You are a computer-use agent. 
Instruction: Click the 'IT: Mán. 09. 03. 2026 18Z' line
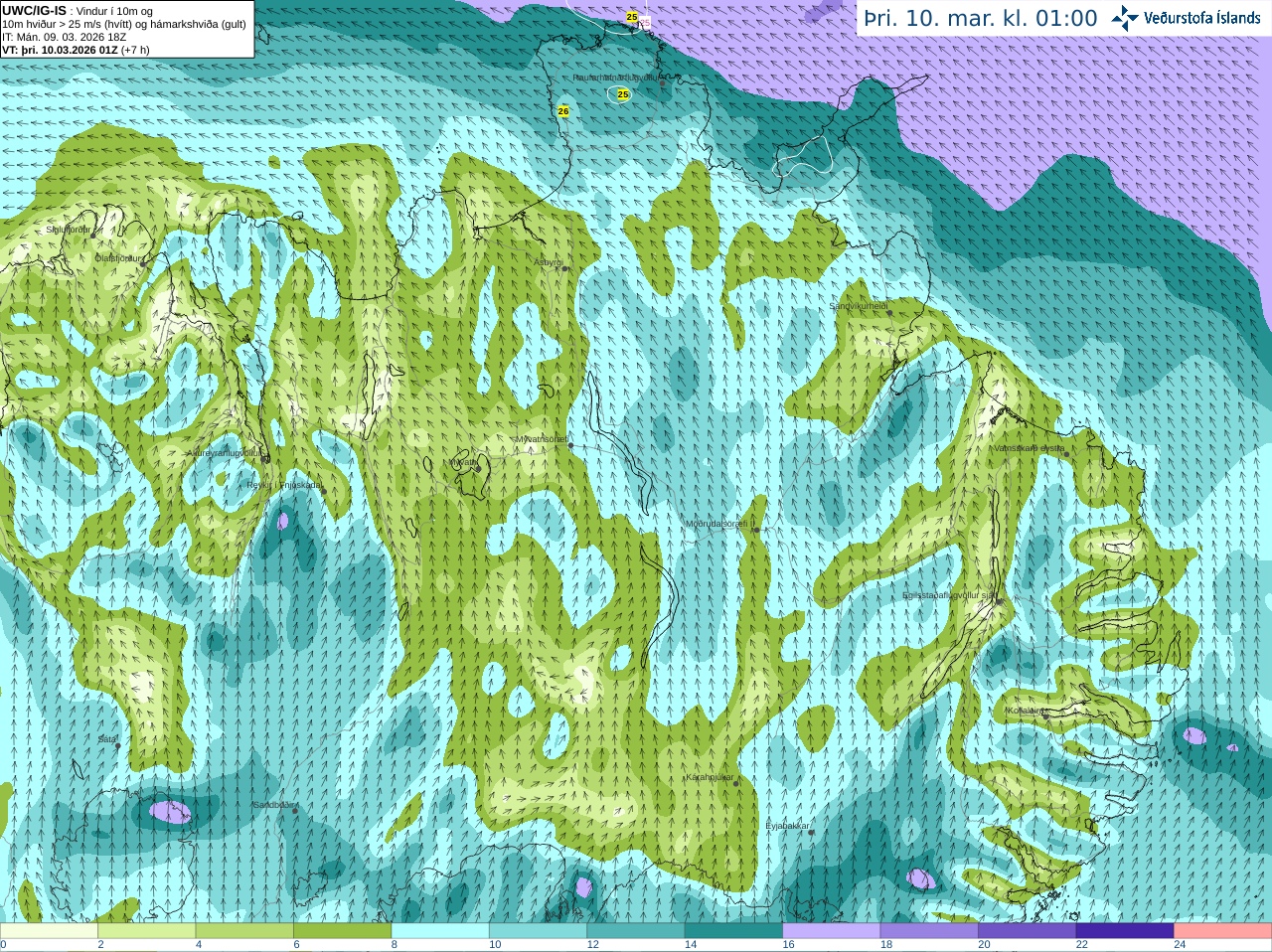pyautogui.click(x=64, y=37)
